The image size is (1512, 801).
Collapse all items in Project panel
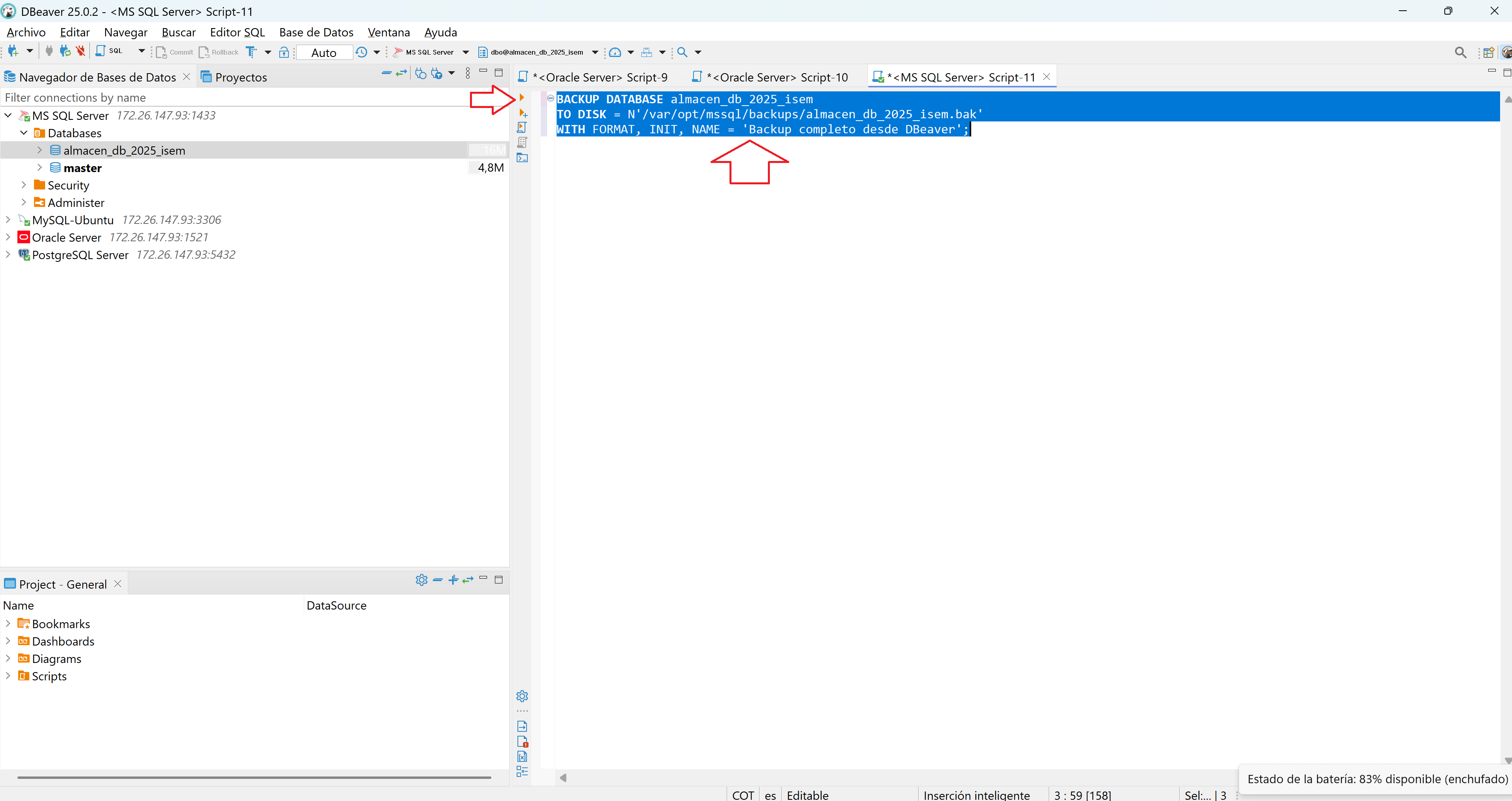[438, 580]
